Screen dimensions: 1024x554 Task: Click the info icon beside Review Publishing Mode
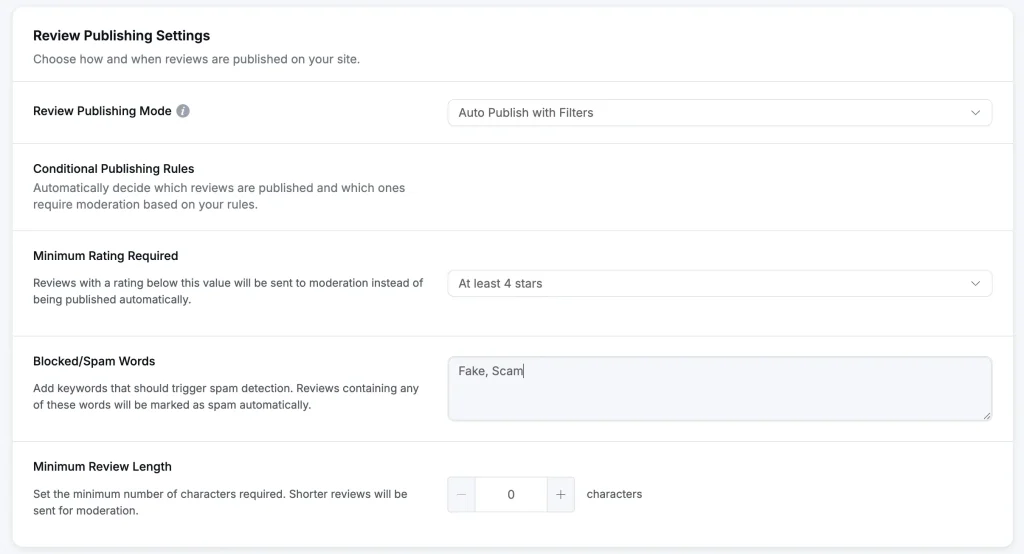(x=183, y=111)
